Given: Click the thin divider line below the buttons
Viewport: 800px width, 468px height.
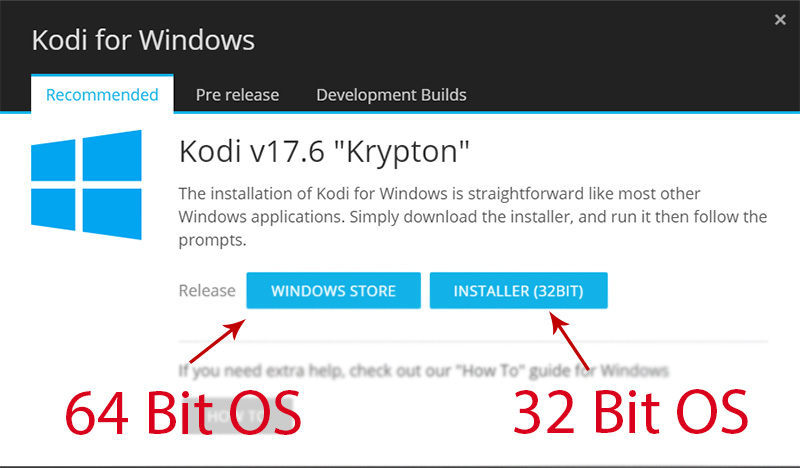Looking at the screenshot, I should tap(473, 341).
